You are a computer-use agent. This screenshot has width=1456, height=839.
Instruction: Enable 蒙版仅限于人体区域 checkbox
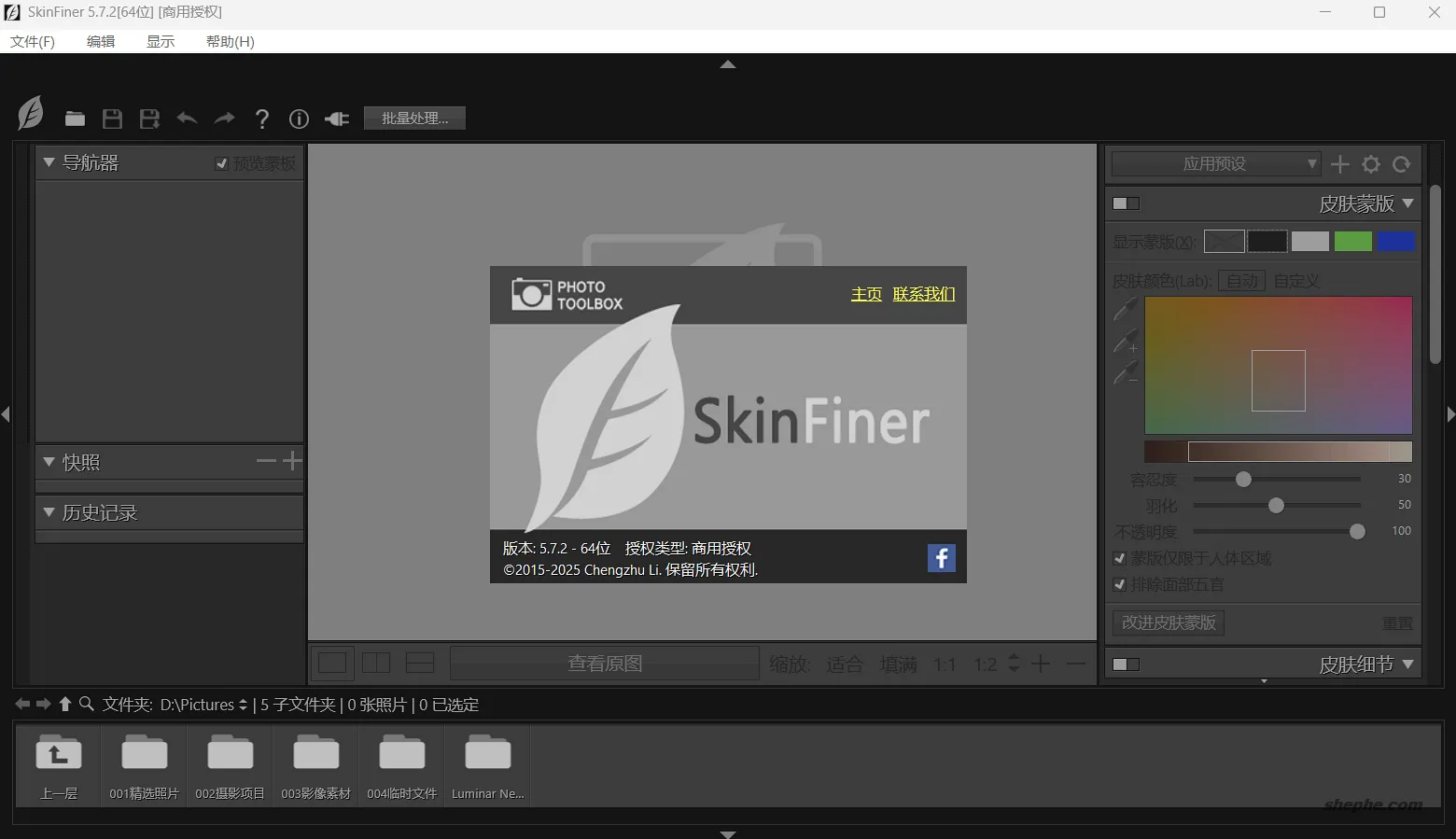[x=1120, y=558]
